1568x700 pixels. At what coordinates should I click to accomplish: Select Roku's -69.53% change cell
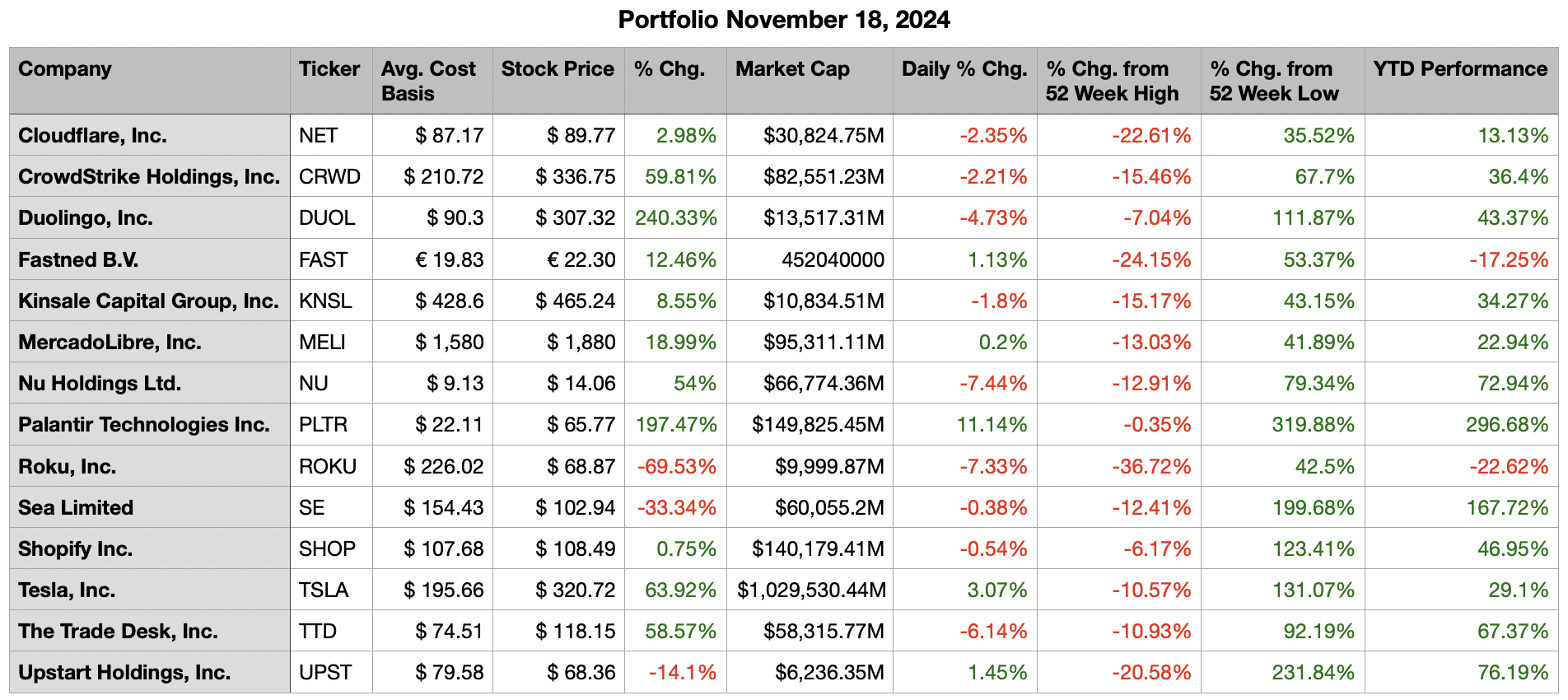[x=676, y=467]
